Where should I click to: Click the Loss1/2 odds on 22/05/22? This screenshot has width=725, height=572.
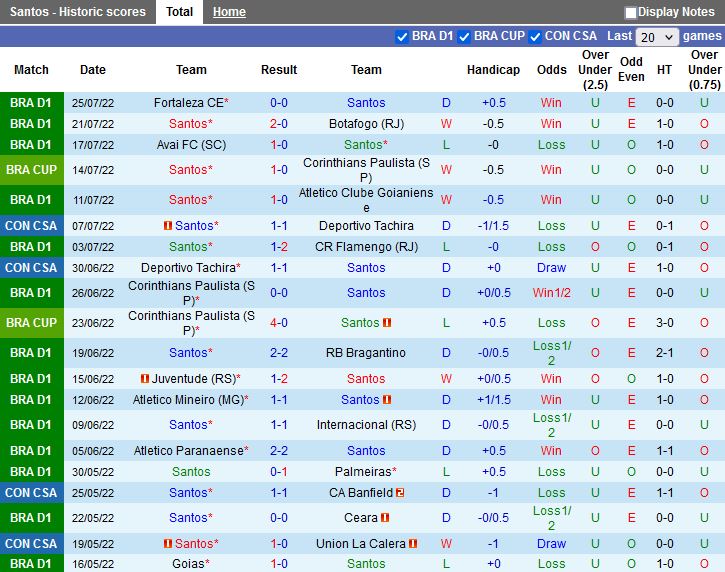pyautogui.click(x=552, y=518)
